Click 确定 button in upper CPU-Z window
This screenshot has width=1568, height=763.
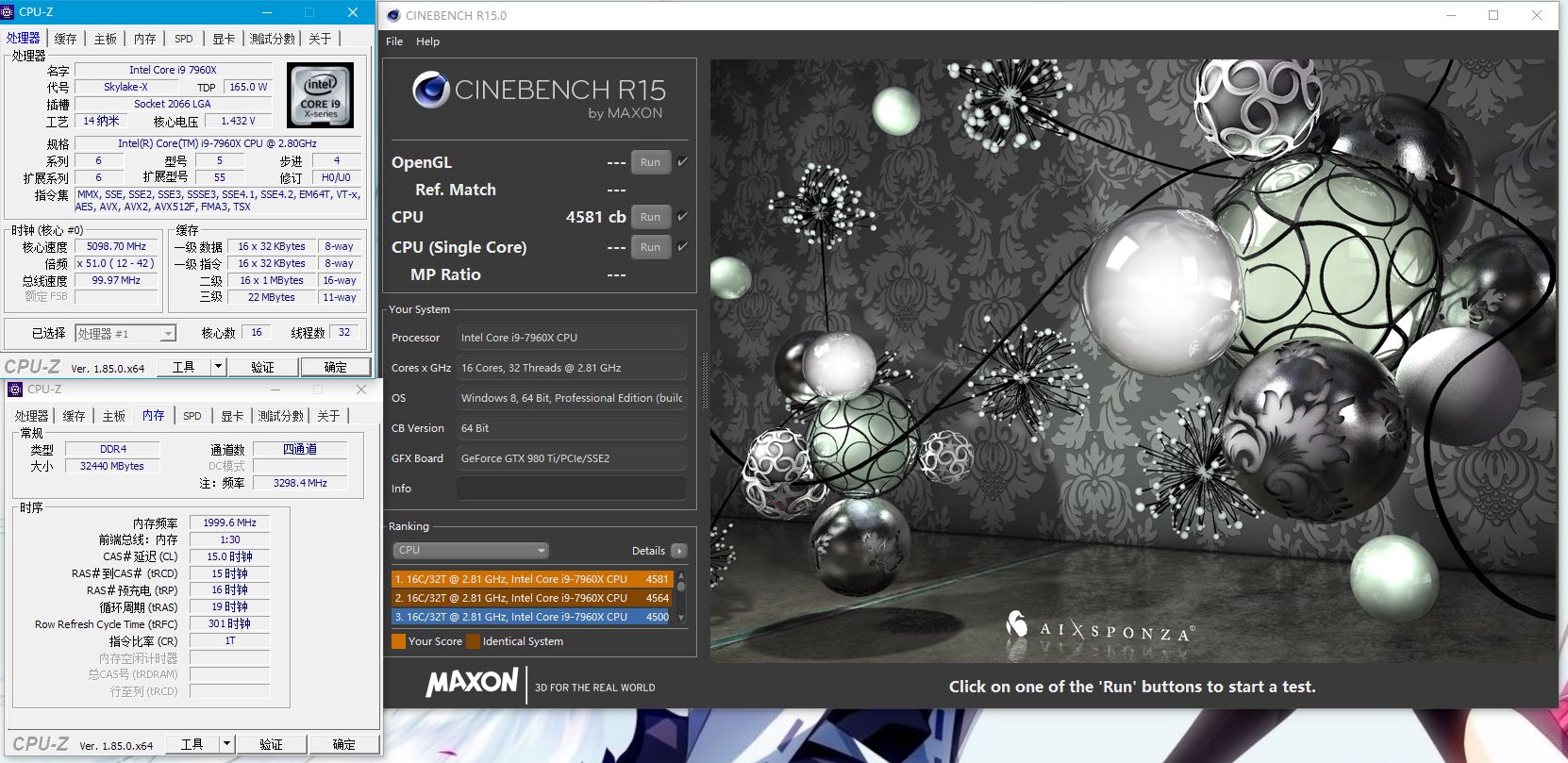pyautogui.click(x=335, y=367)
